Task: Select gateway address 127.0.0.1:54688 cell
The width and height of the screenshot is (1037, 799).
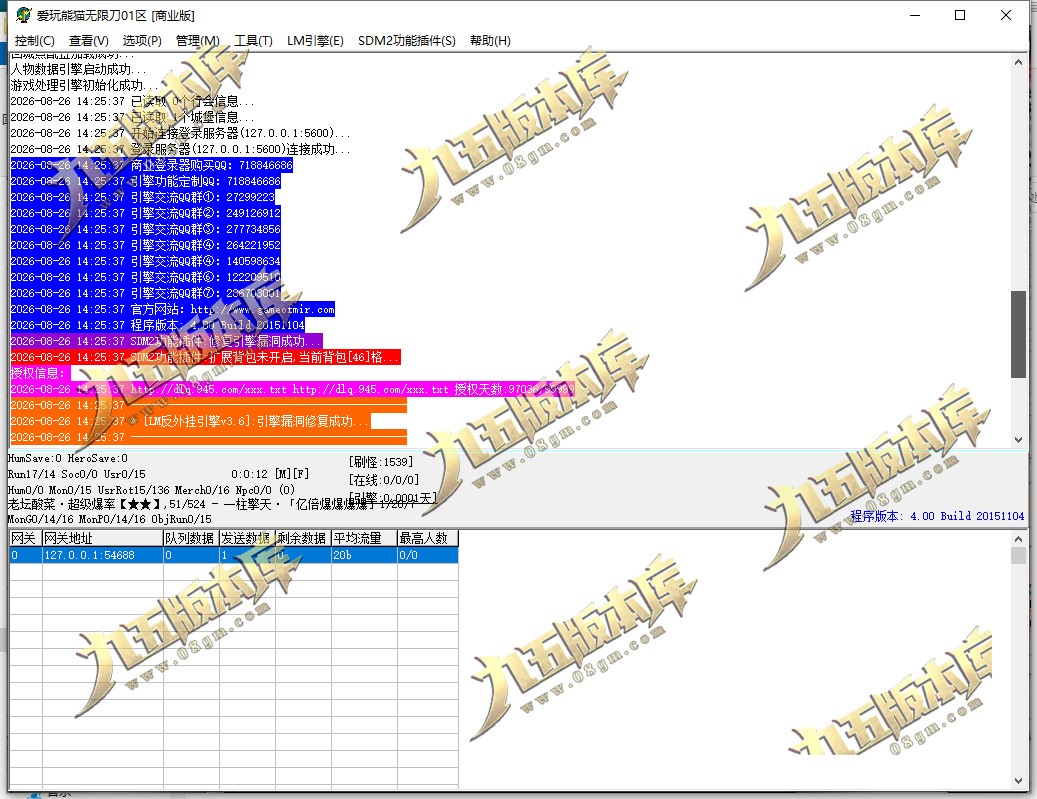Action: pos(103,555)
